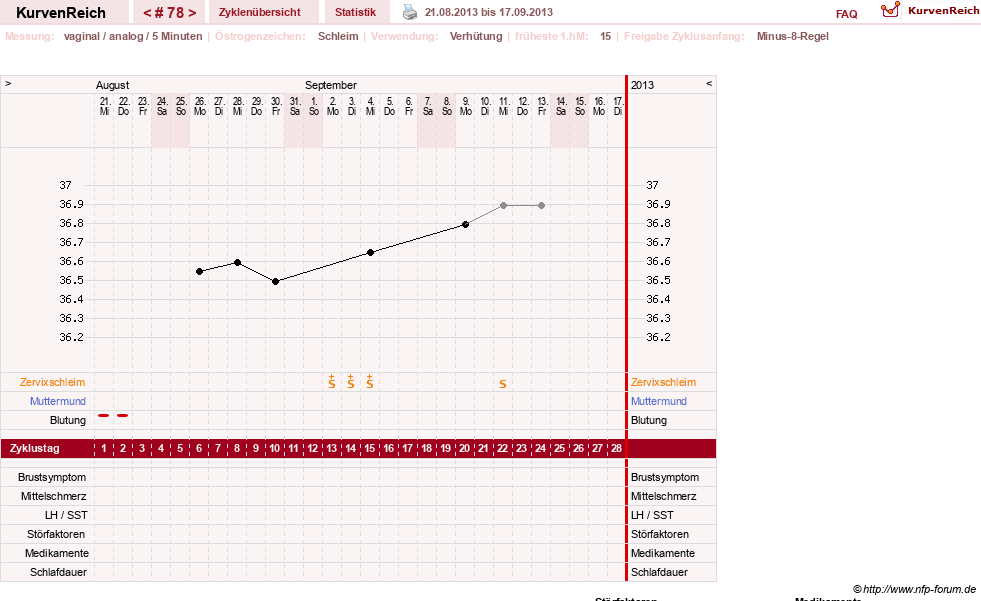This screenshot has width=981, height=601.
Task: Click the S mucus symbol on cycle day 22
Action: coord(503,384)
